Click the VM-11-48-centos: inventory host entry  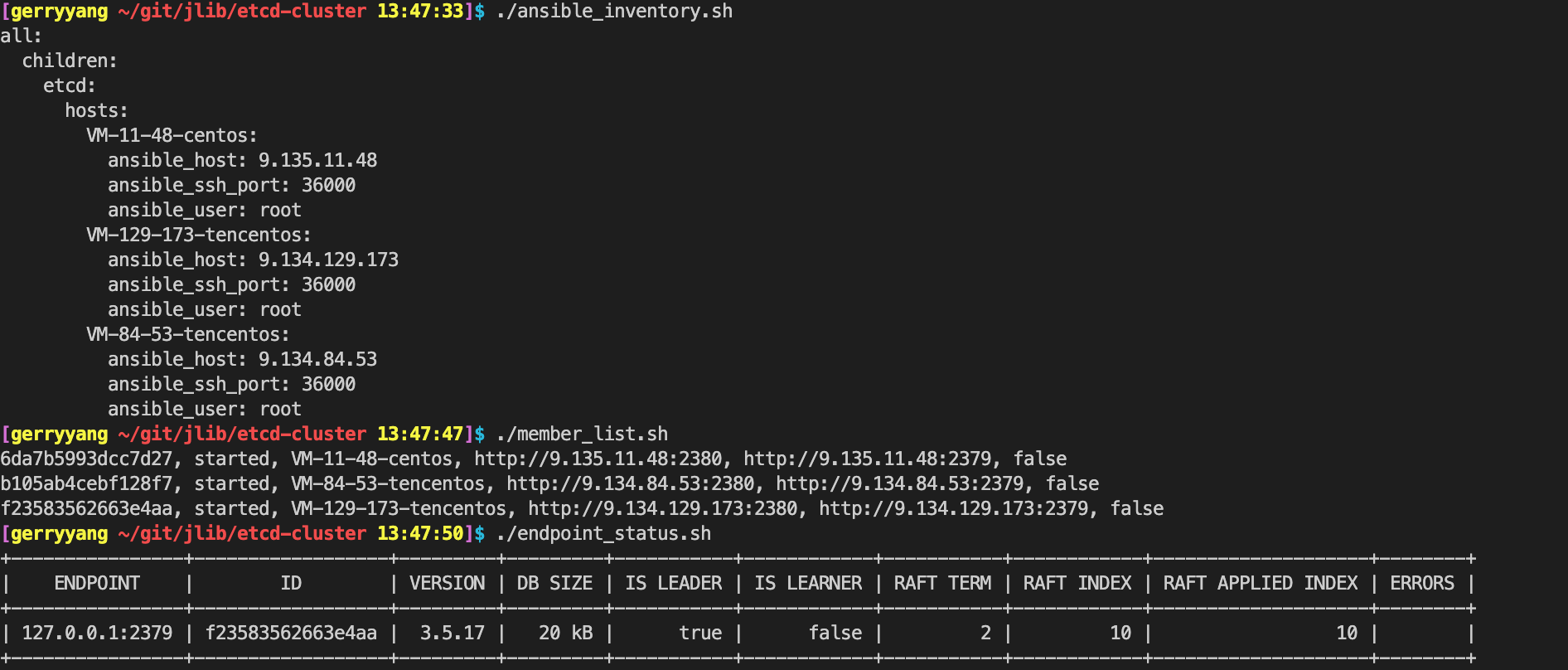pyautogui.click(x=172, y=136)
